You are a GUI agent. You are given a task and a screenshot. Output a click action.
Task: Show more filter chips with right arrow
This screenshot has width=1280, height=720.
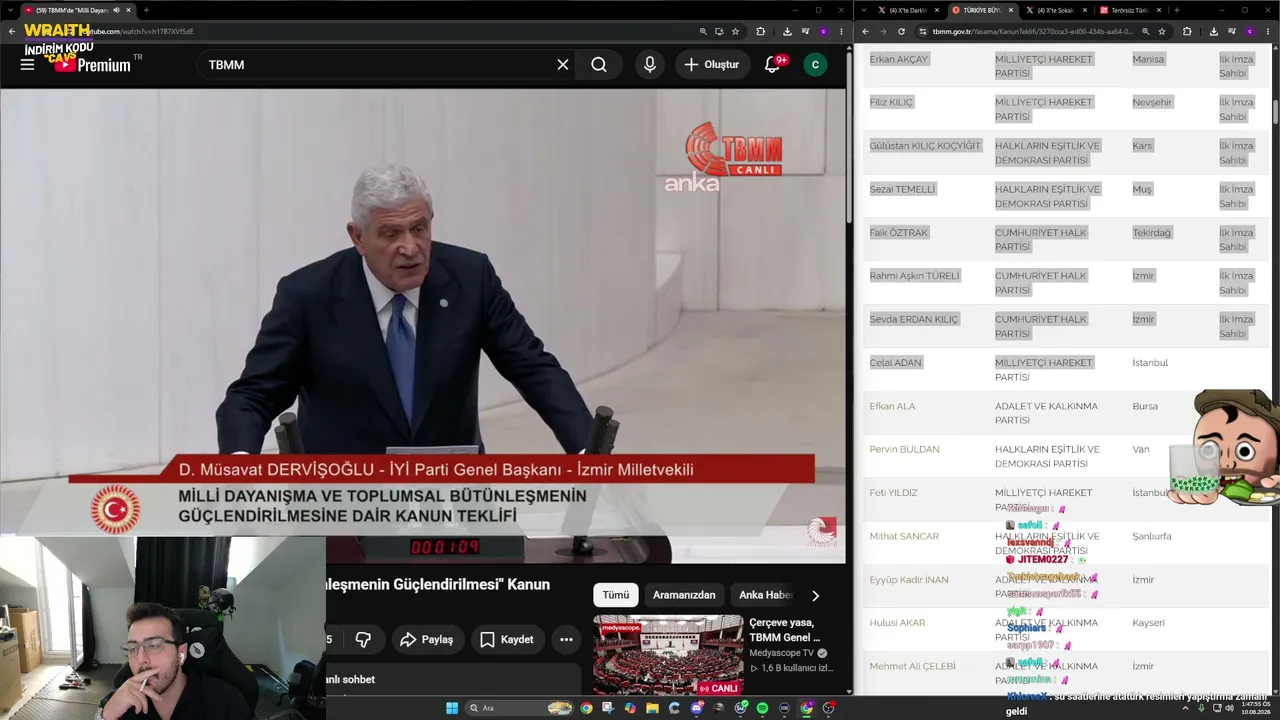(815, 595)
